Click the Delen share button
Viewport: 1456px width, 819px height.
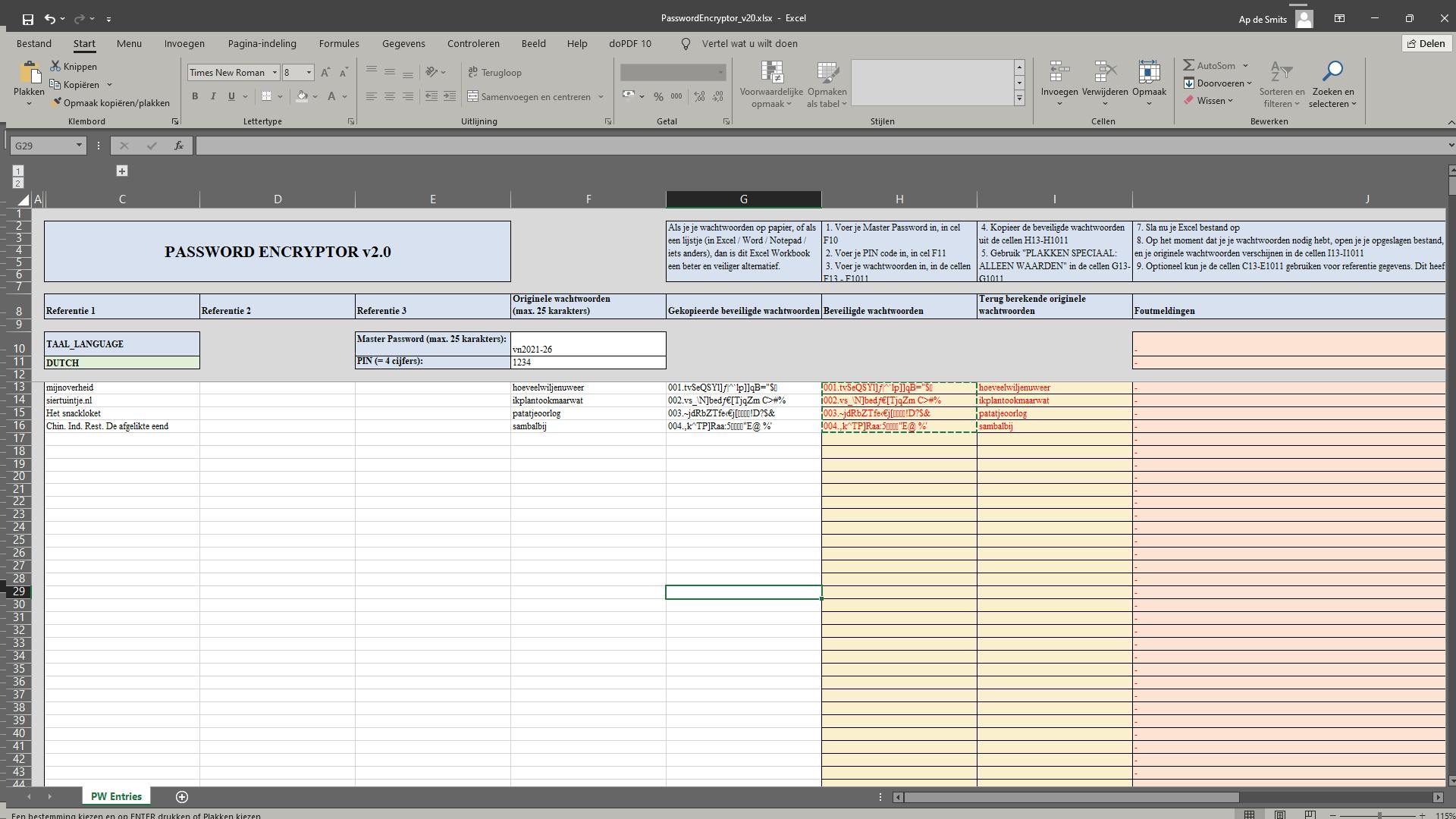coord(1426,43)
